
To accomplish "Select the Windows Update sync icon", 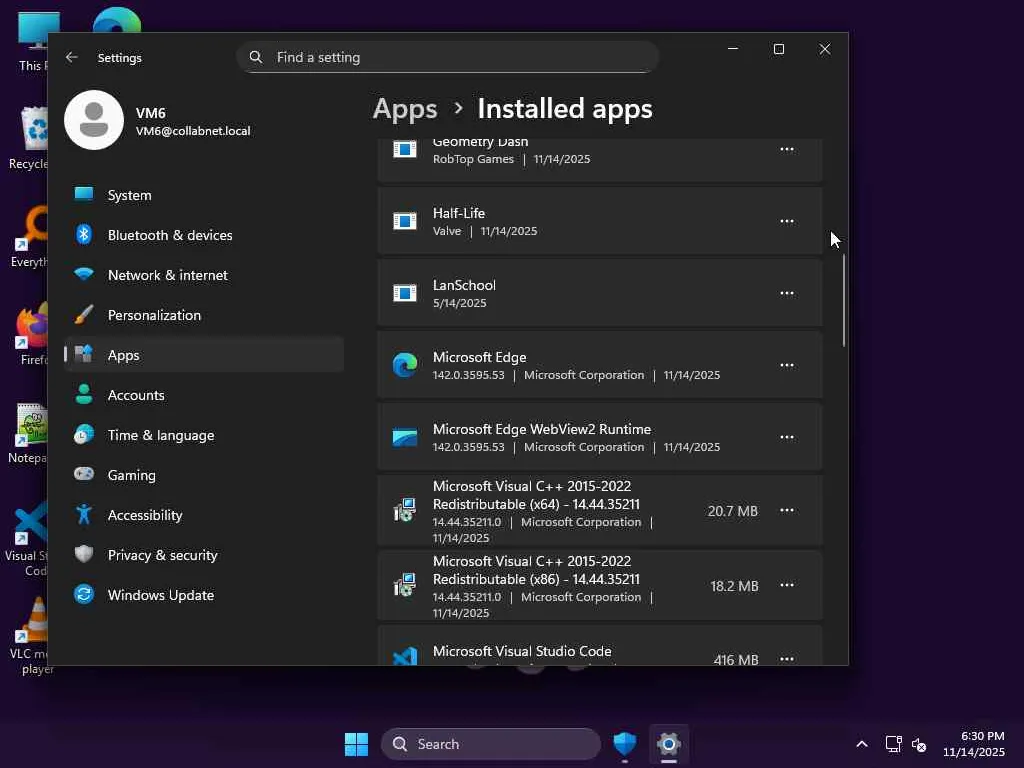I will [x=84, y=594].
